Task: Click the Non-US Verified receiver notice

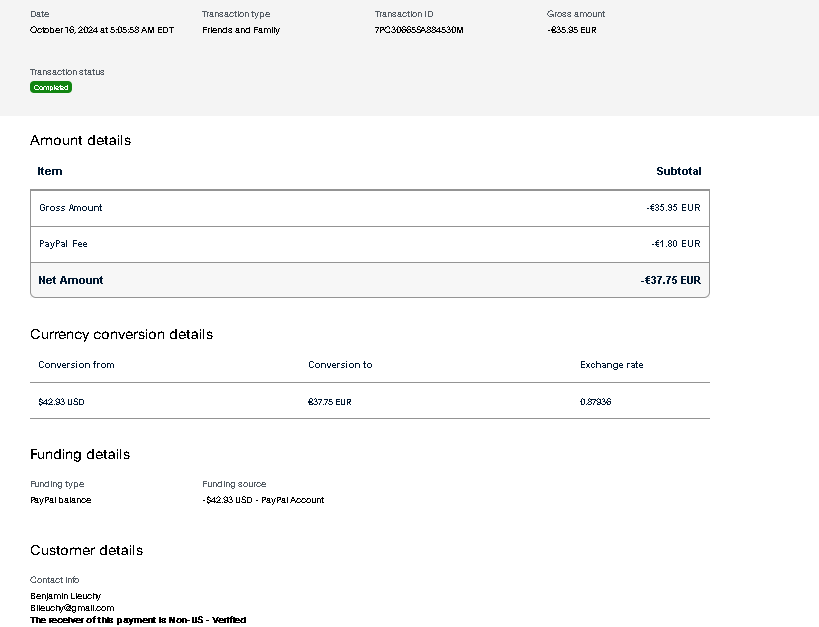Action: (x=138, y=620)
